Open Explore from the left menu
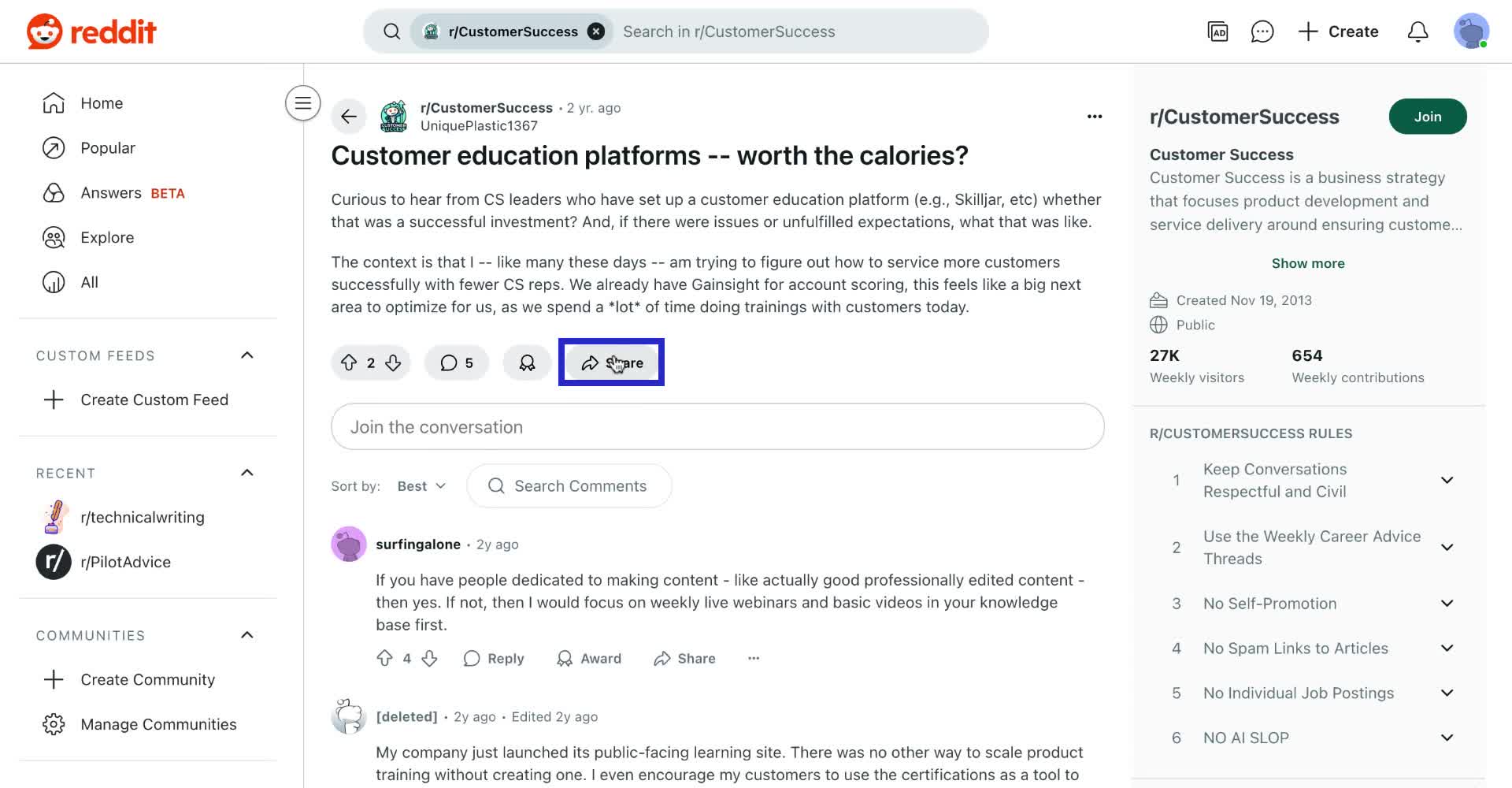The width and height of the screenshot is (1512, 788). [x=107, y=237]
